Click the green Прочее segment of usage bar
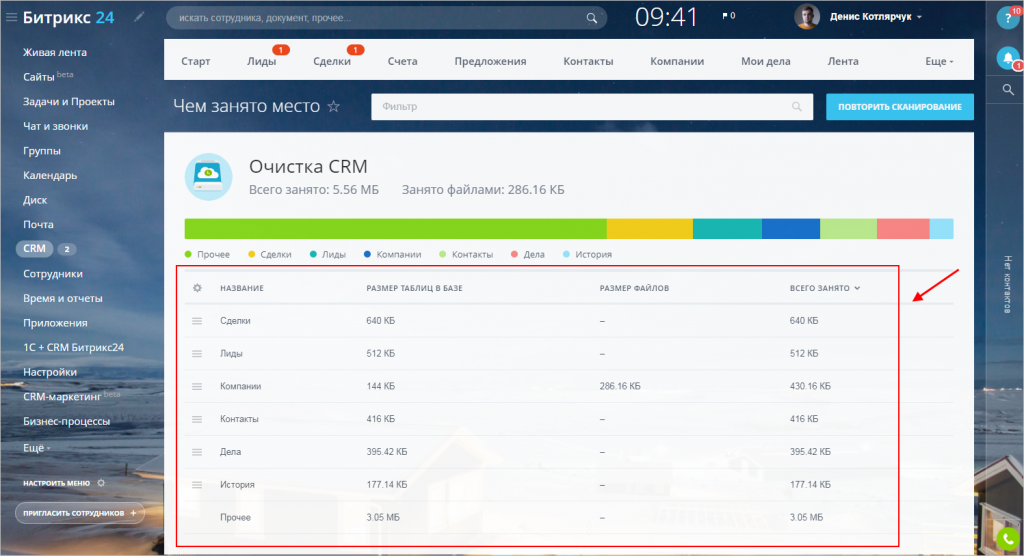 click(395, 228)
